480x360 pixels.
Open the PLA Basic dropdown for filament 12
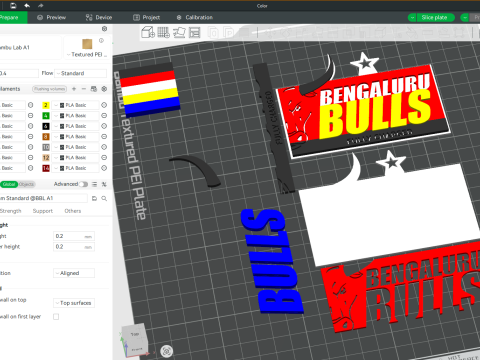coord(76,157)
